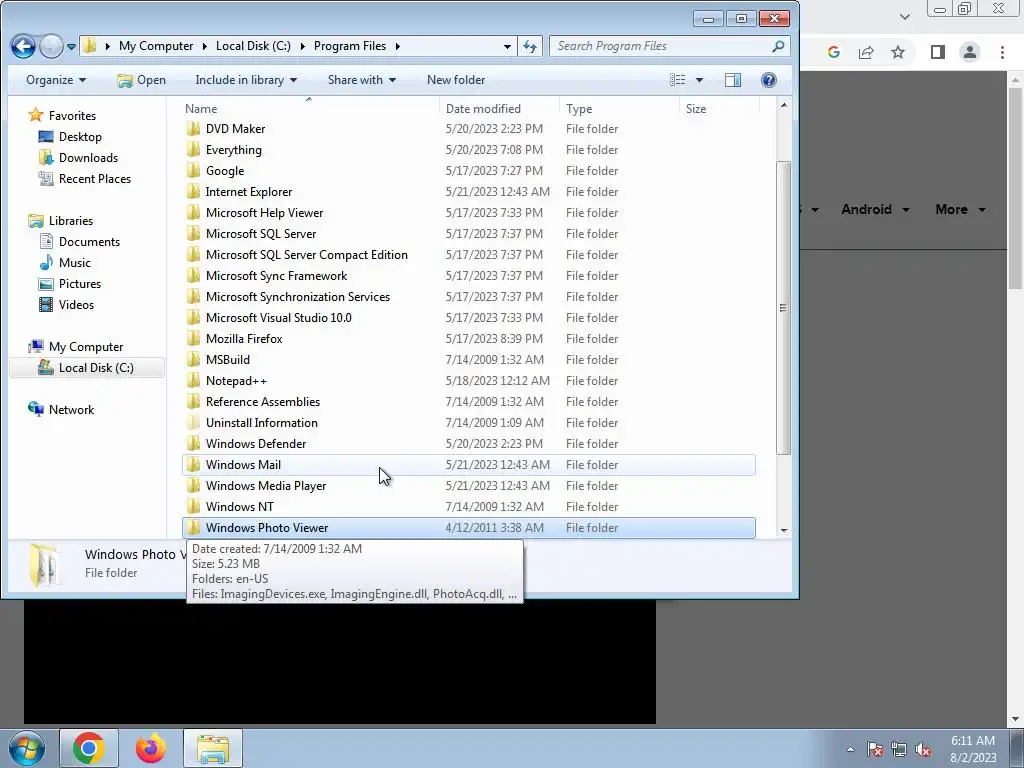Open Downloads in the navigation pane

coord(88,157)
